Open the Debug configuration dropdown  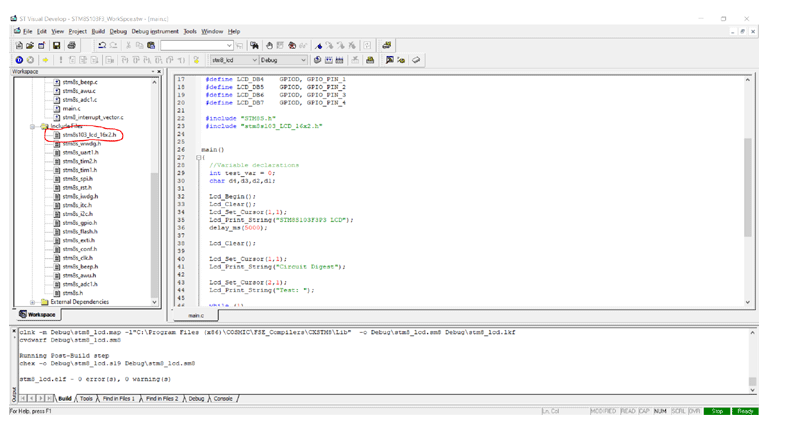point(303,60)
